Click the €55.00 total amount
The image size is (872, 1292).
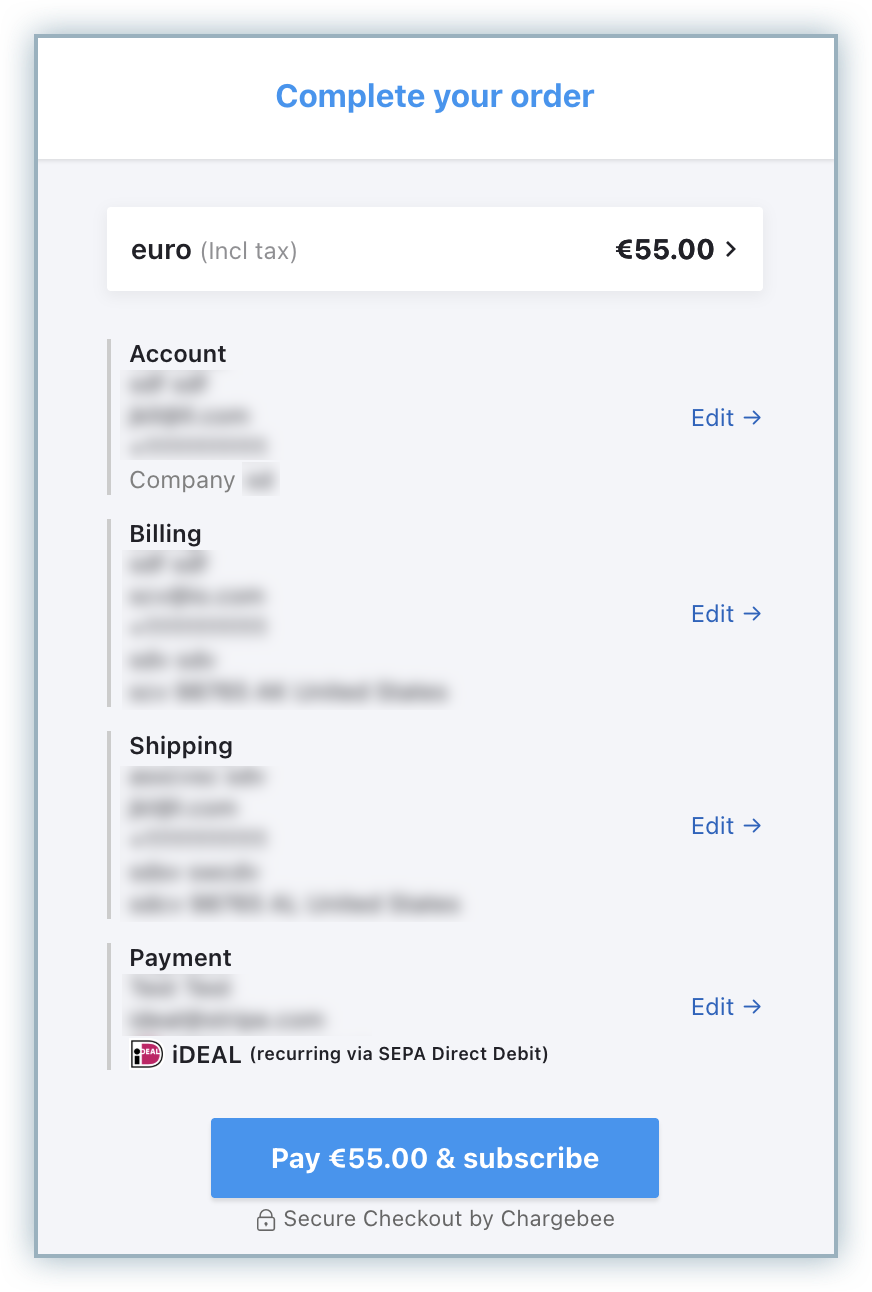[x=664, y=250]
